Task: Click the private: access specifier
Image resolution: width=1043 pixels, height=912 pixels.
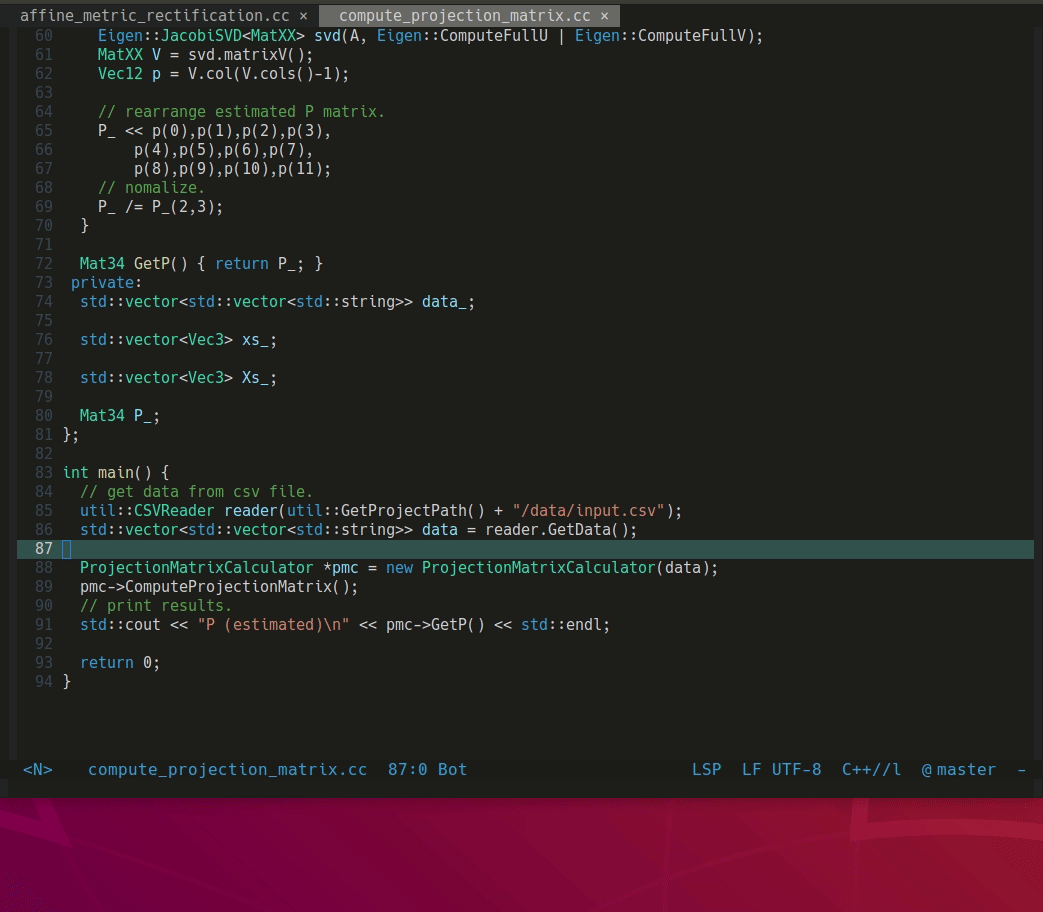Action: point(106,283)
